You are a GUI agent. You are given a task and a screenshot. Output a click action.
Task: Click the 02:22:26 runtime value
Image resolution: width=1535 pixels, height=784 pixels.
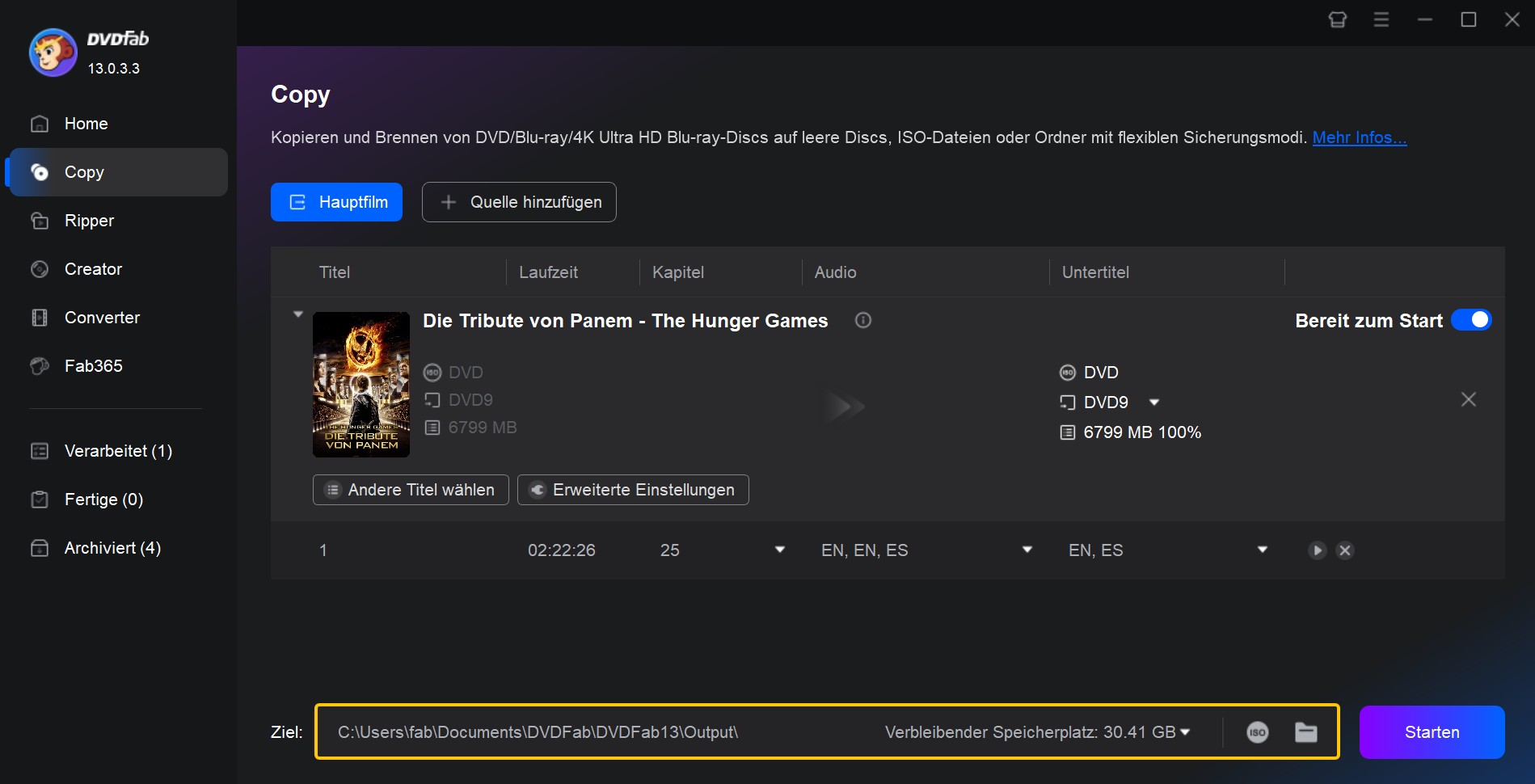562,550
